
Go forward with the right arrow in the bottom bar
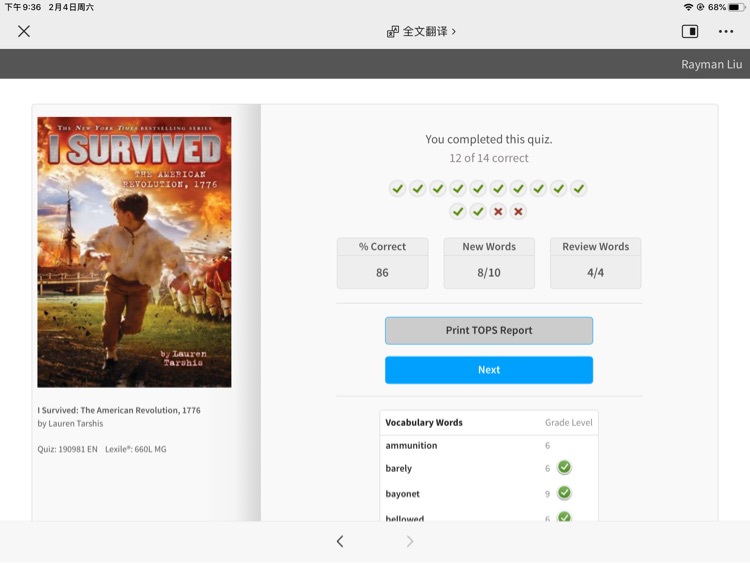click(x=409, y=541)
